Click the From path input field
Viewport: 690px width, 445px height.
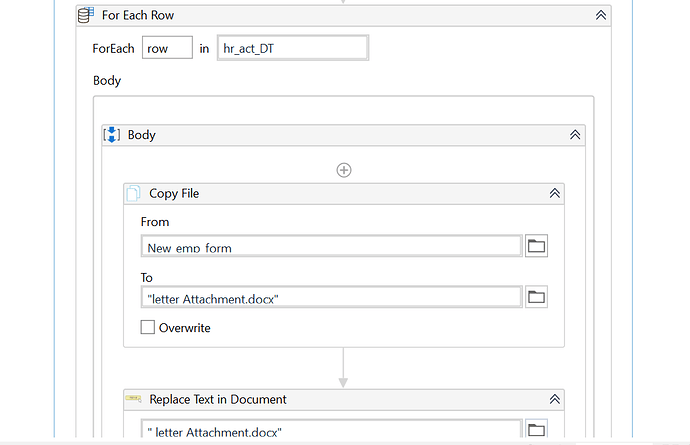click(332, 246)
